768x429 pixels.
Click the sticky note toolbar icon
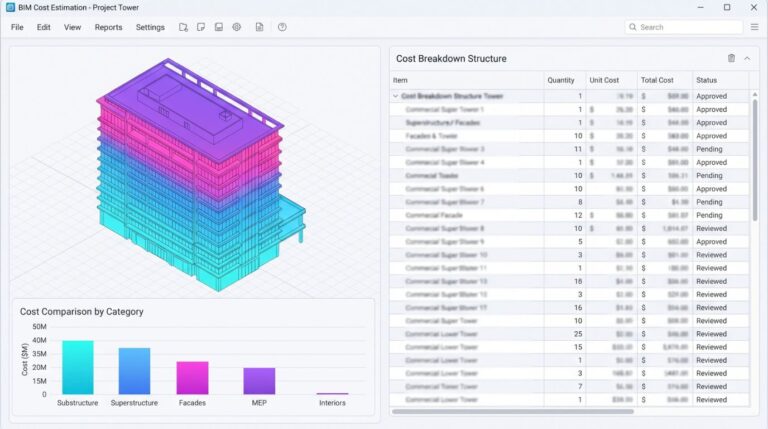[x=201, y=27]
